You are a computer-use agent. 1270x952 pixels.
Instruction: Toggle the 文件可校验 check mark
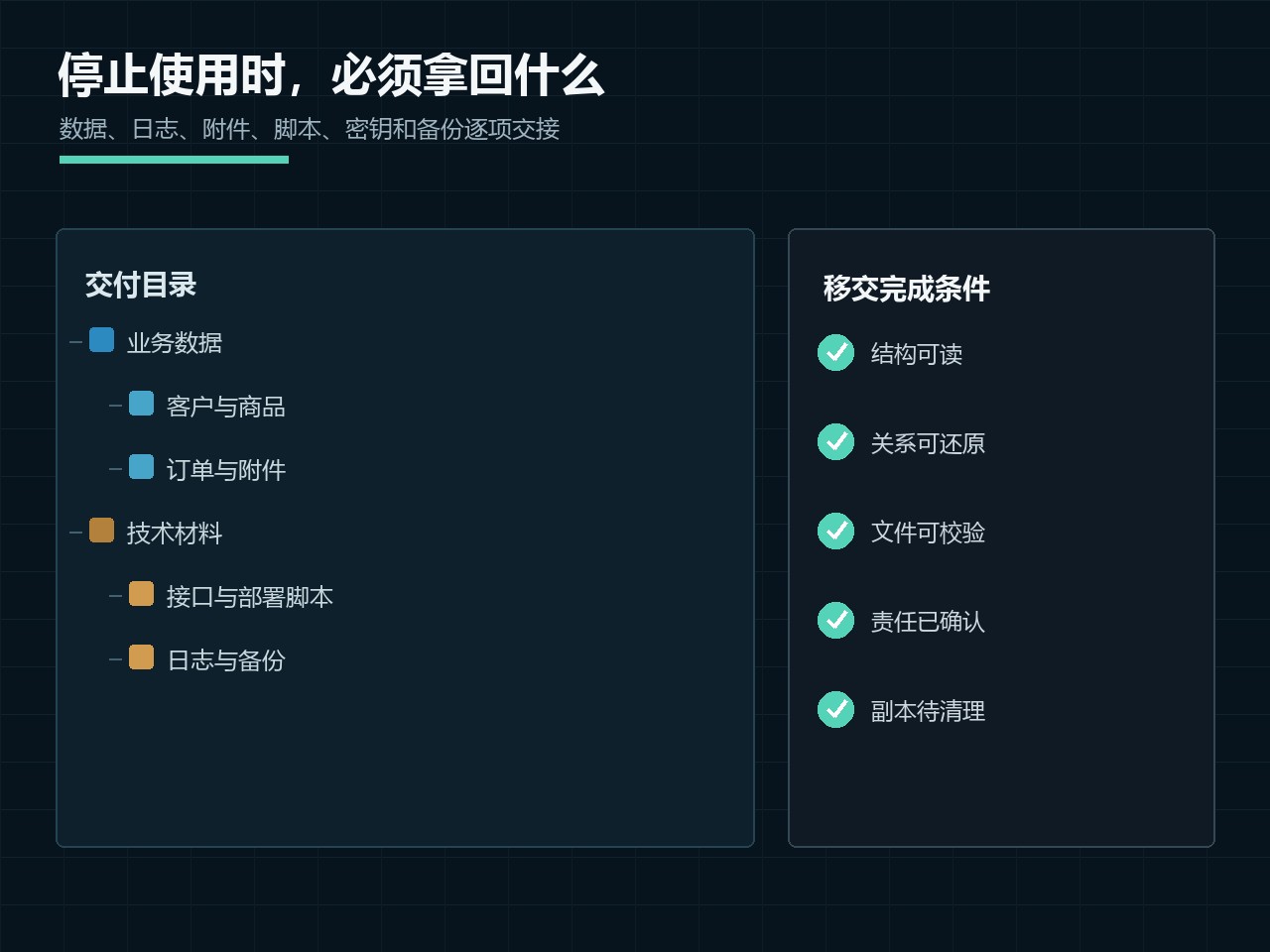coord(835,531)
